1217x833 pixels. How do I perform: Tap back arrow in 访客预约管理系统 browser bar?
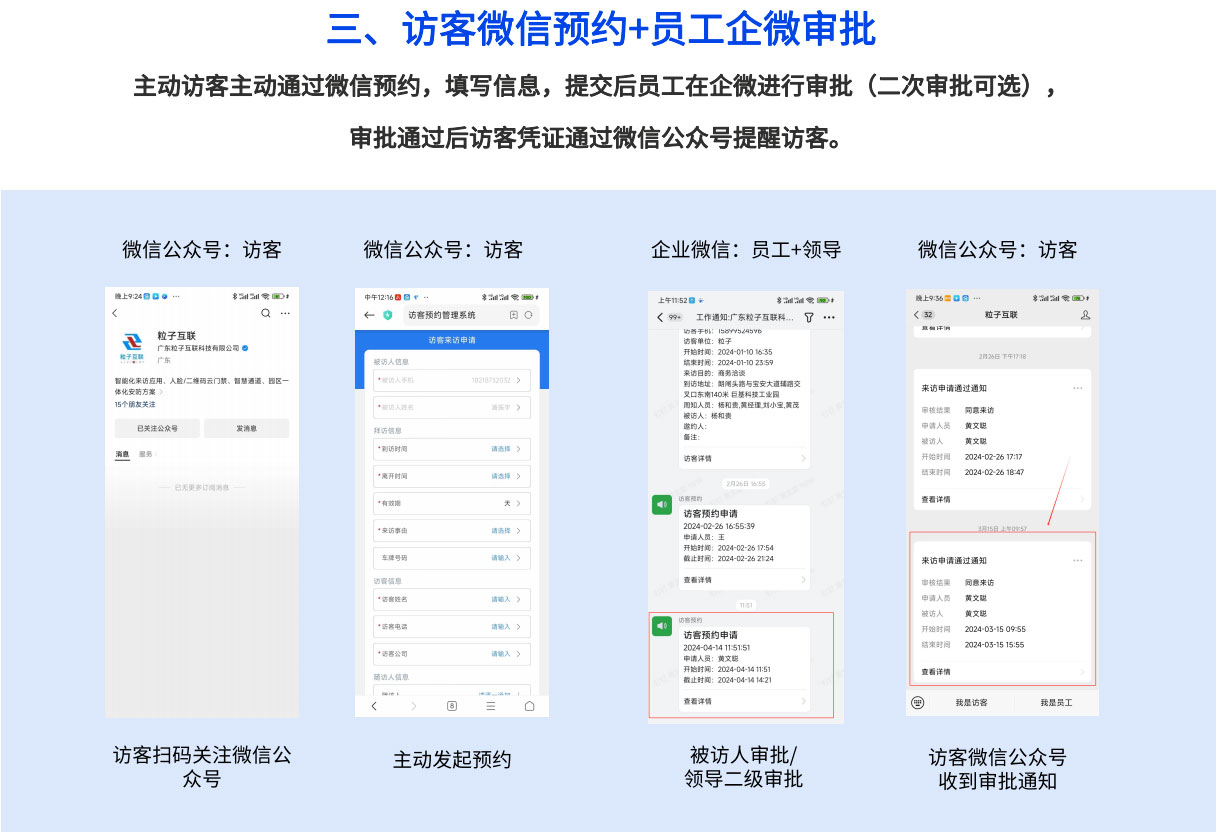(x=369, y=315)
